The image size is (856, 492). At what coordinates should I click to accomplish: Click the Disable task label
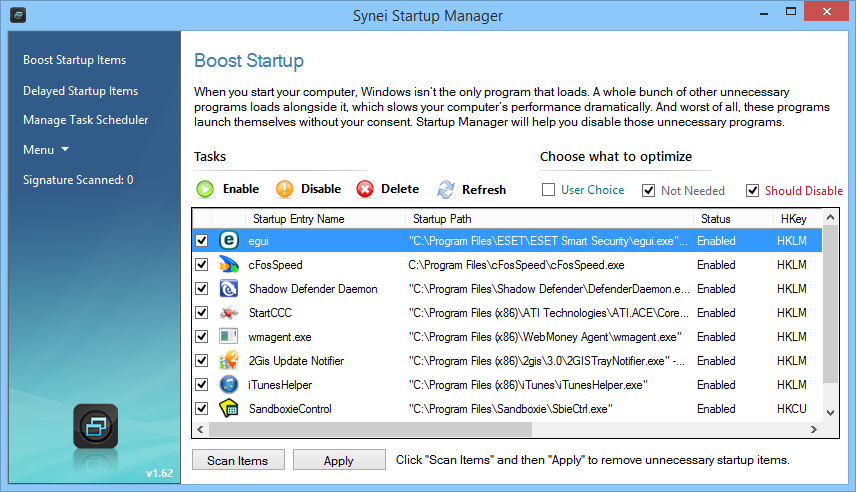(321, 189)
